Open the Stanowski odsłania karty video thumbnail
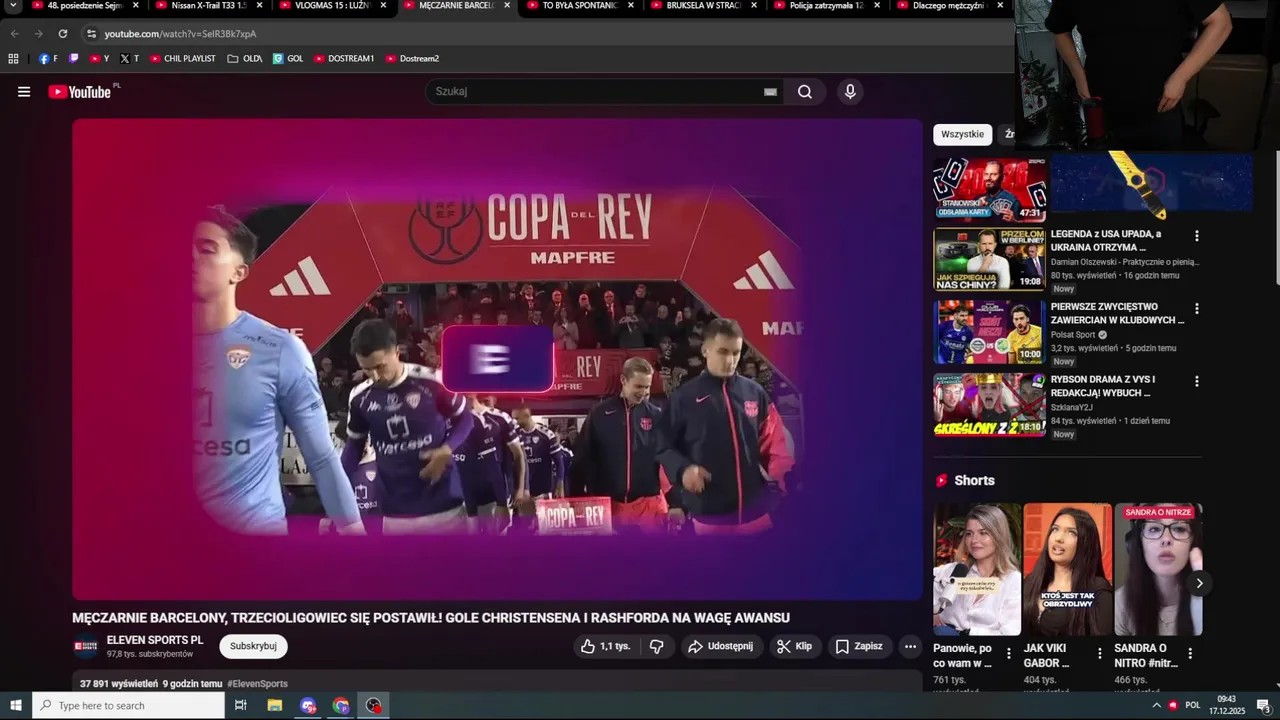The image size is (1280, 720). pos(990,188)
